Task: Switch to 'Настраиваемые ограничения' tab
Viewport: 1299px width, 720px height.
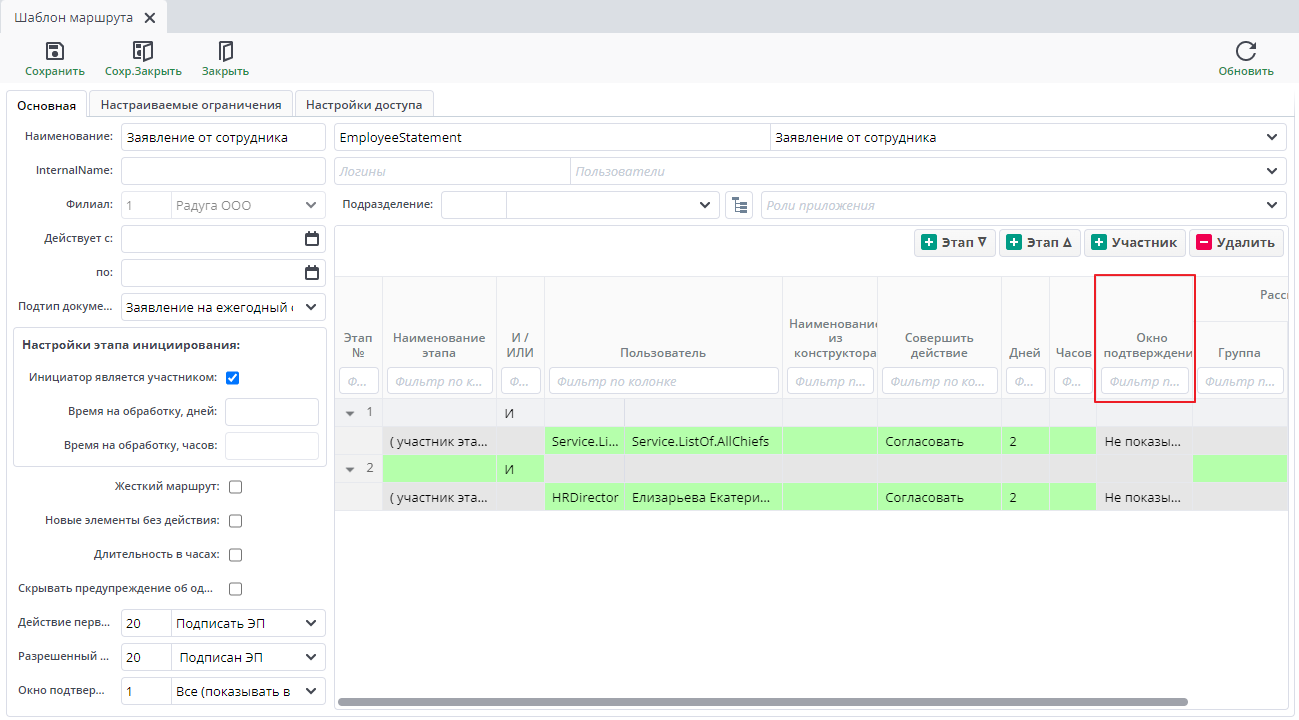Action: [x=190, y=105]
